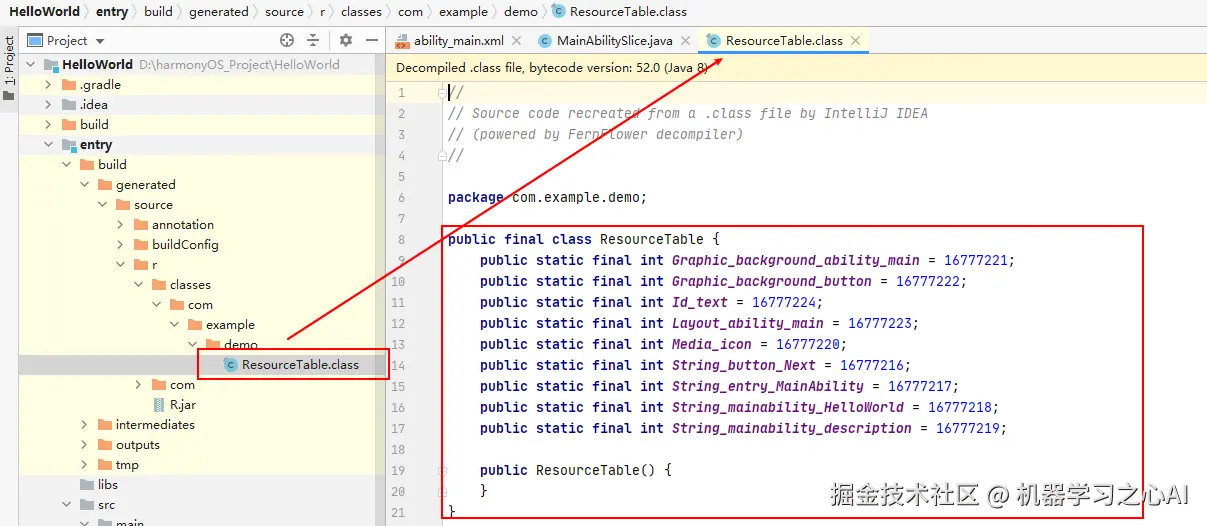This screenshot has width=1207, height=526.
Task: Click 'package com.example.demo;' in the editor
Action: pos(547,197)
